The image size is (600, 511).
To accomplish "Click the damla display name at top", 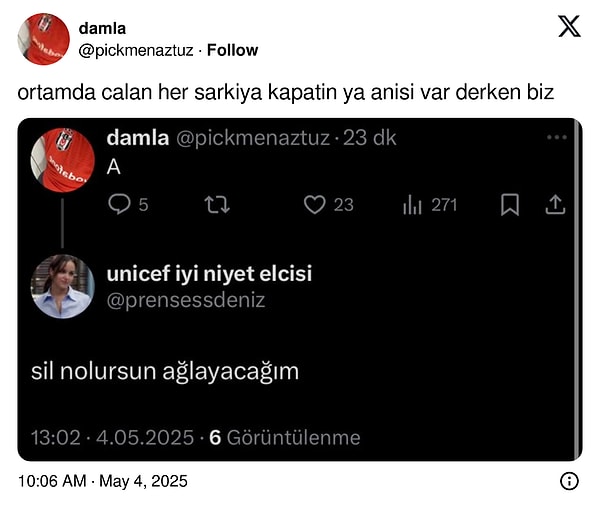I will (102, 29).
